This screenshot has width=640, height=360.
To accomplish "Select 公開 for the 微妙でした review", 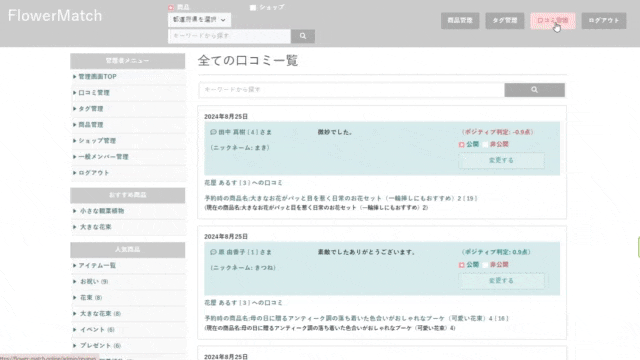I will (462, 144).
